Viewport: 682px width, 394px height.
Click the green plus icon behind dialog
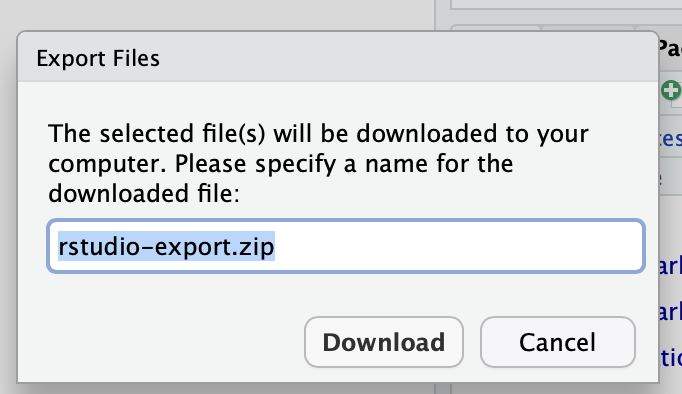[x=671, y=90]
